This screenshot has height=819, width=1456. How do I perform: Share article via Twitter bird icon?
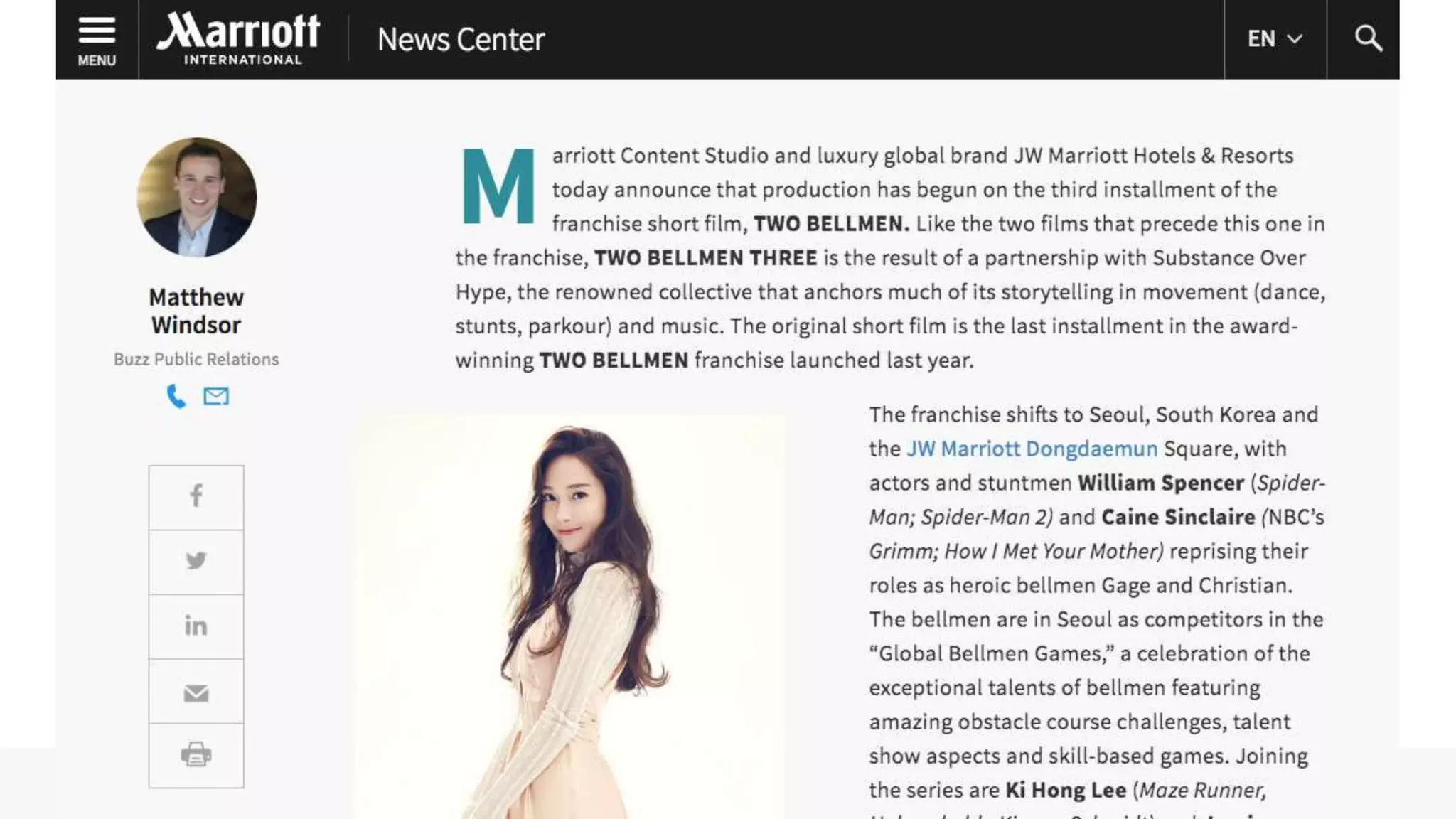tap(196, 561)
